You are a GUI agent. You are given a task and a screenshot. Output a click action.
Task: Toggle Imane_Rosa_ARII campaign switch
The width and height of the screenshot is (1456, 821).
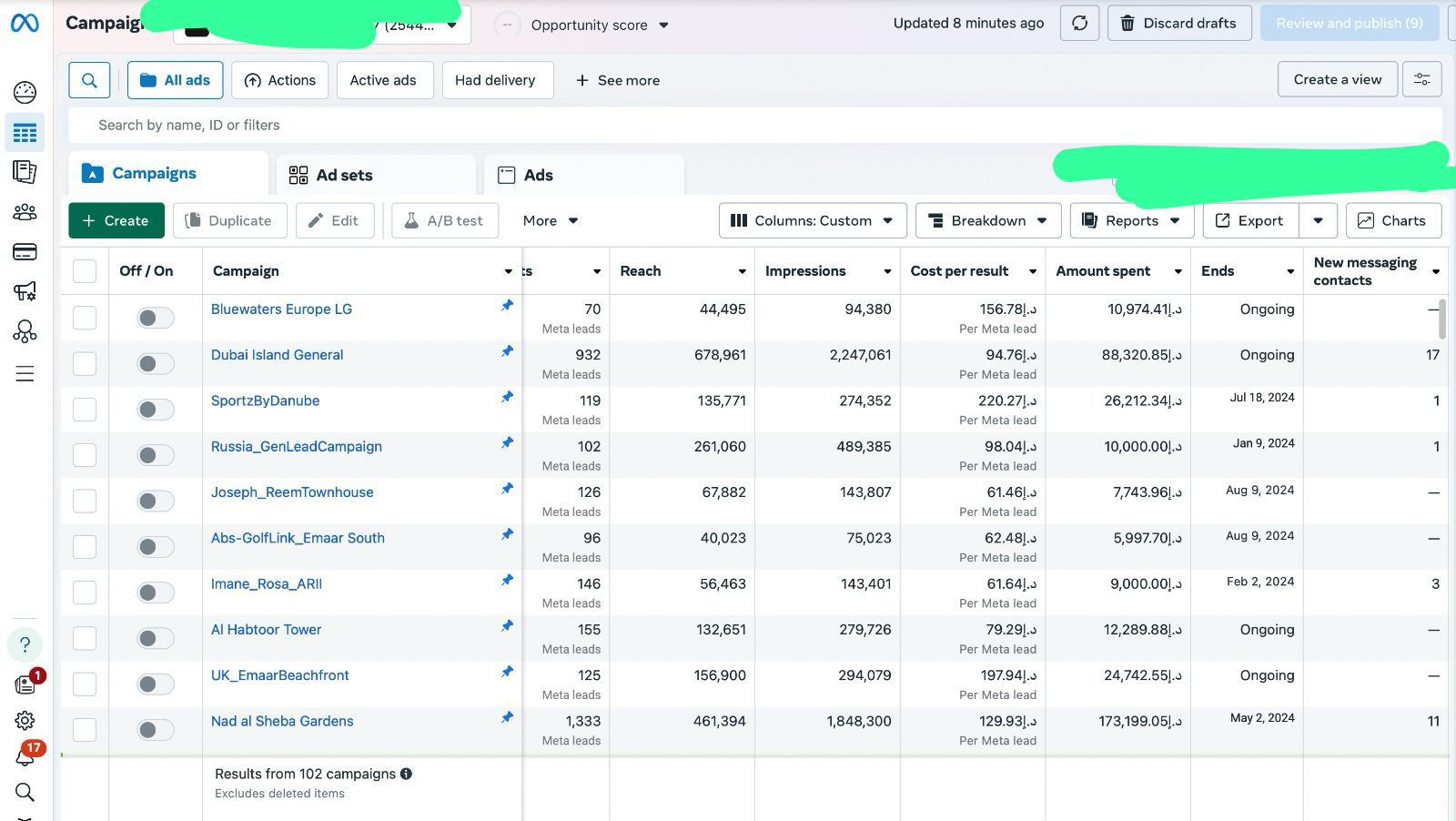click(155, 593)
